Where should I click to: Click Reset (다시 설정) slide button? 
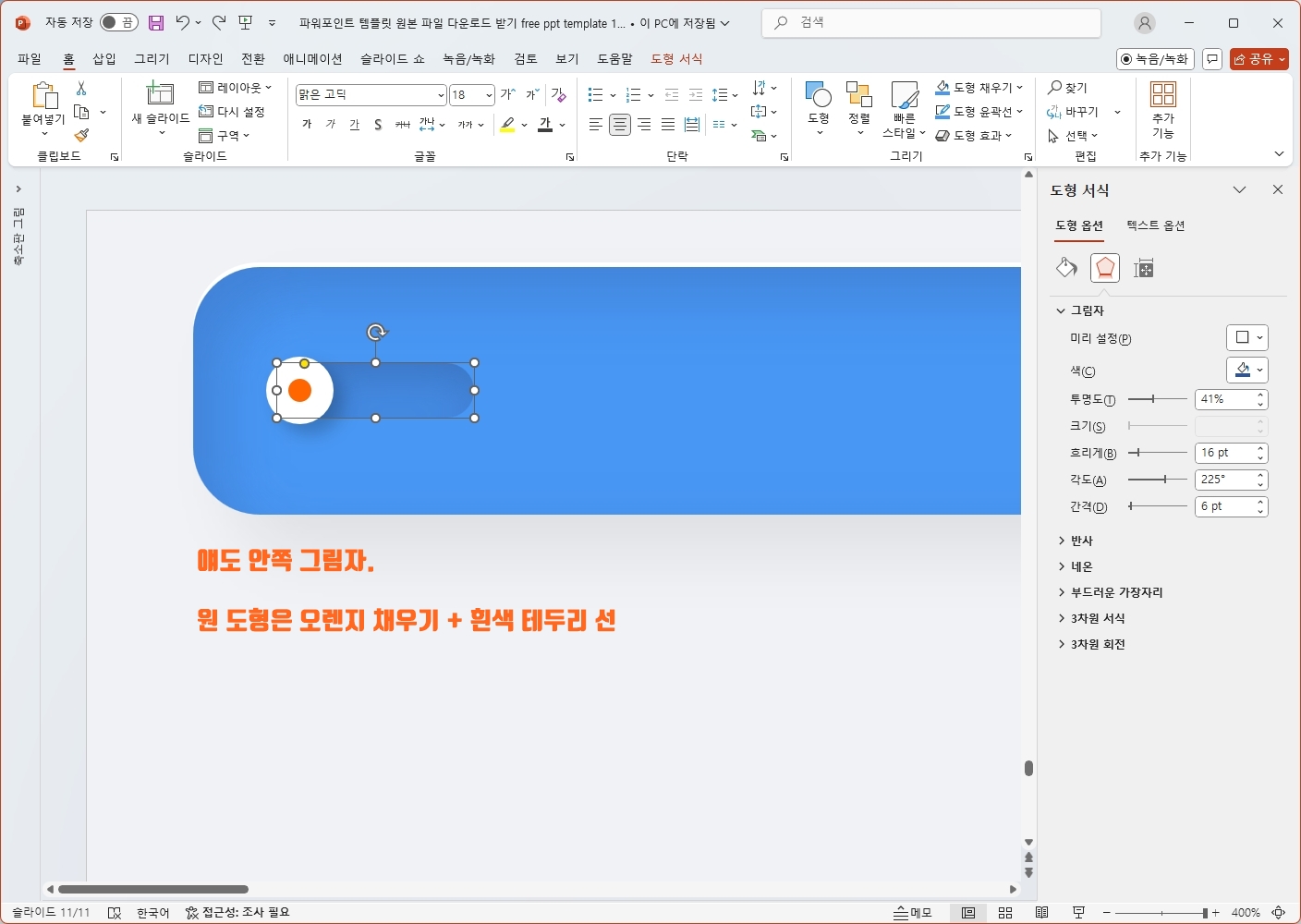tap(232, 112)
